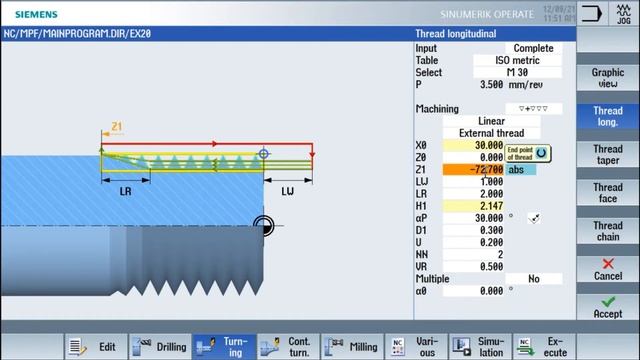Image resolution: width=640 pixels, height=360 pixels.
Task: Click the NN field value 2
Action: coord(473,255)
